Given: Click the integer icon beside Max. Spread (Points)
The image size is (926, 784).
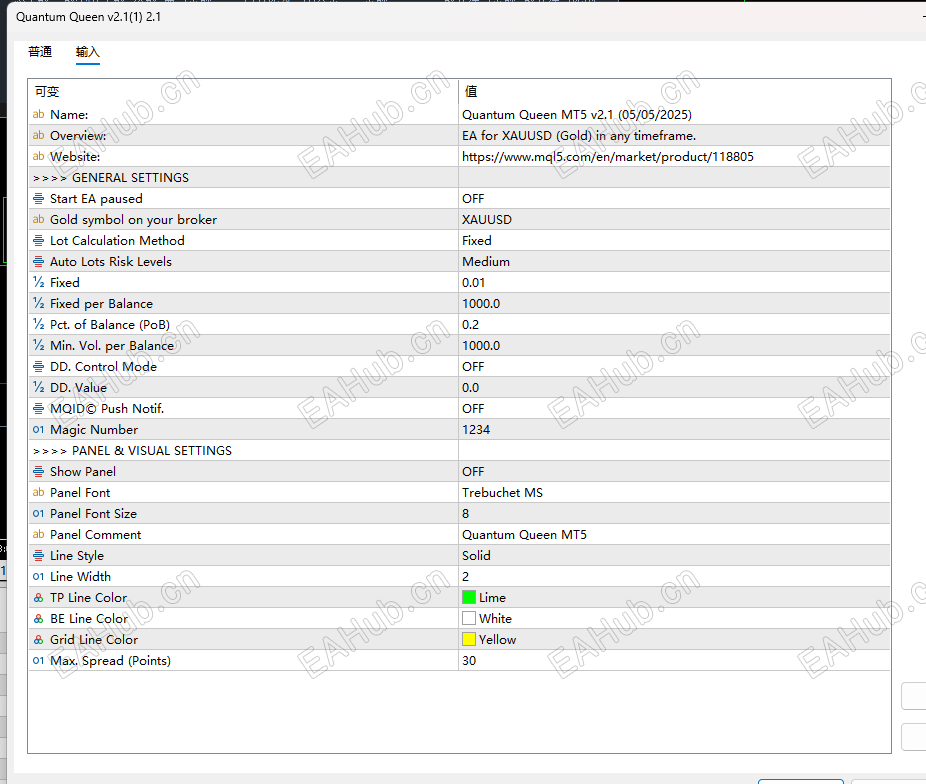Looking at the screenshot, I should click(x=38, y=661).
